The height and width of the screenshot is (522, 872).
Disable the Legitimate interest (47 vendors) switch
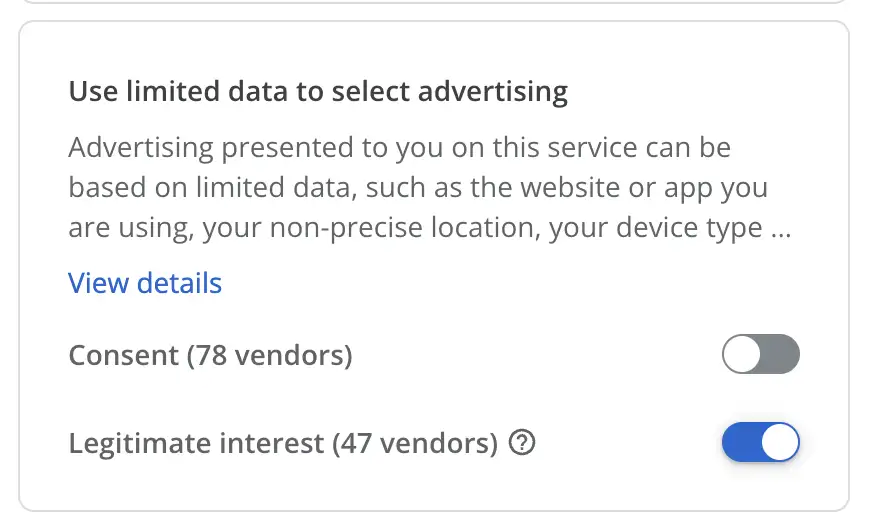[760, 443]
